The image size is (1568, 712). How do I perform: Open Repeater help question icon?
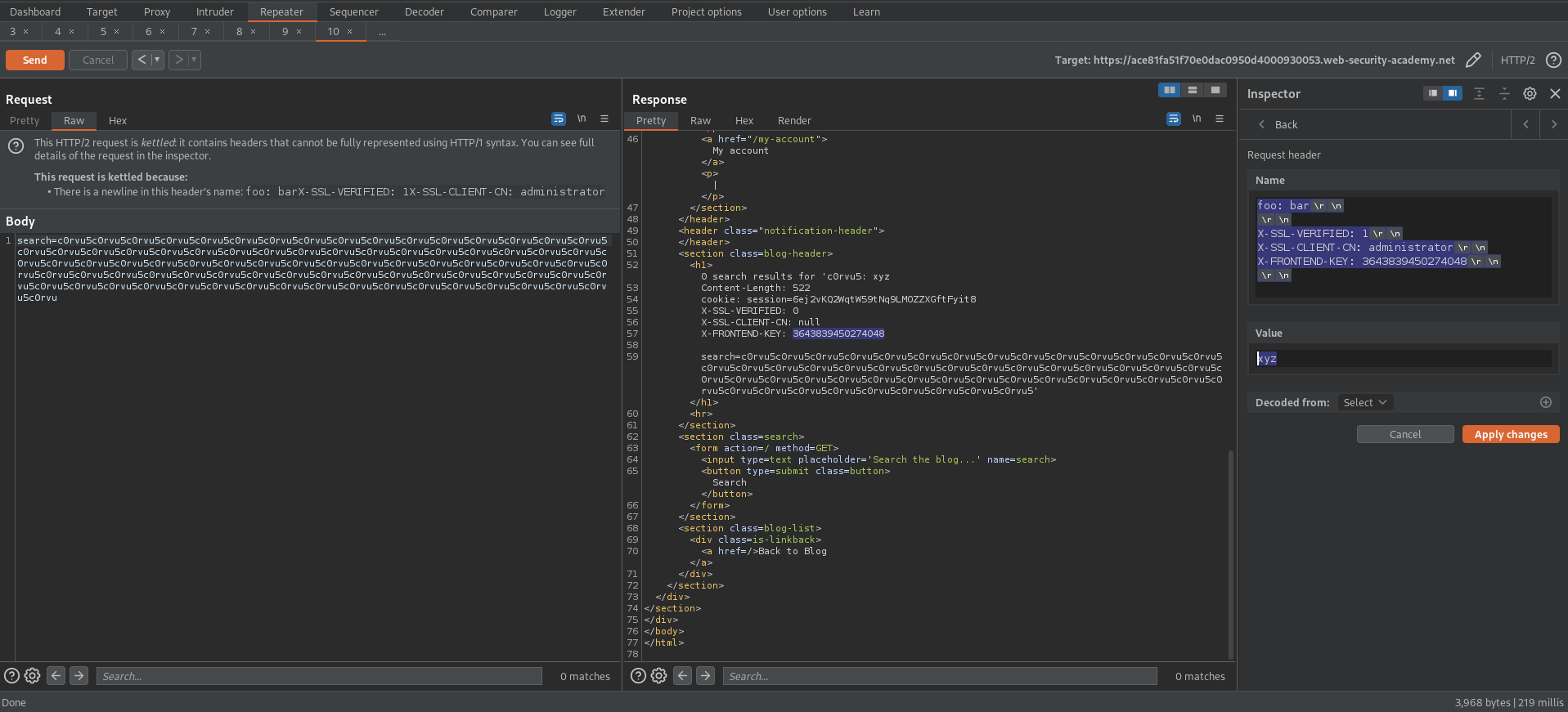click(1553, 60)
